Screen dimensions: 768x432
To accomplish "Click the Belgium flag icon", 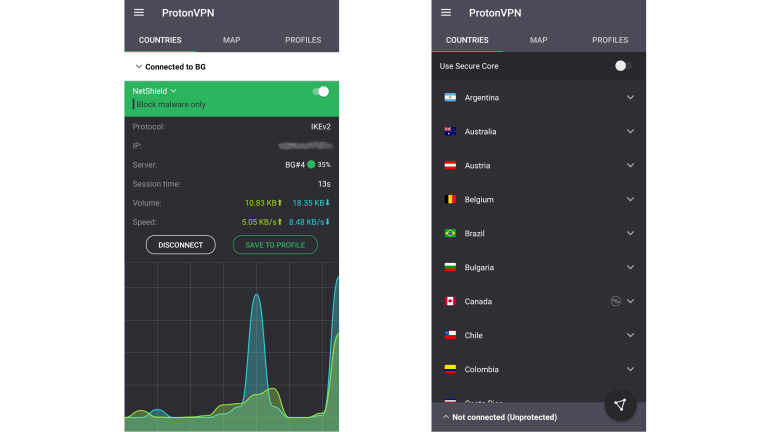I will coord(450,199).
